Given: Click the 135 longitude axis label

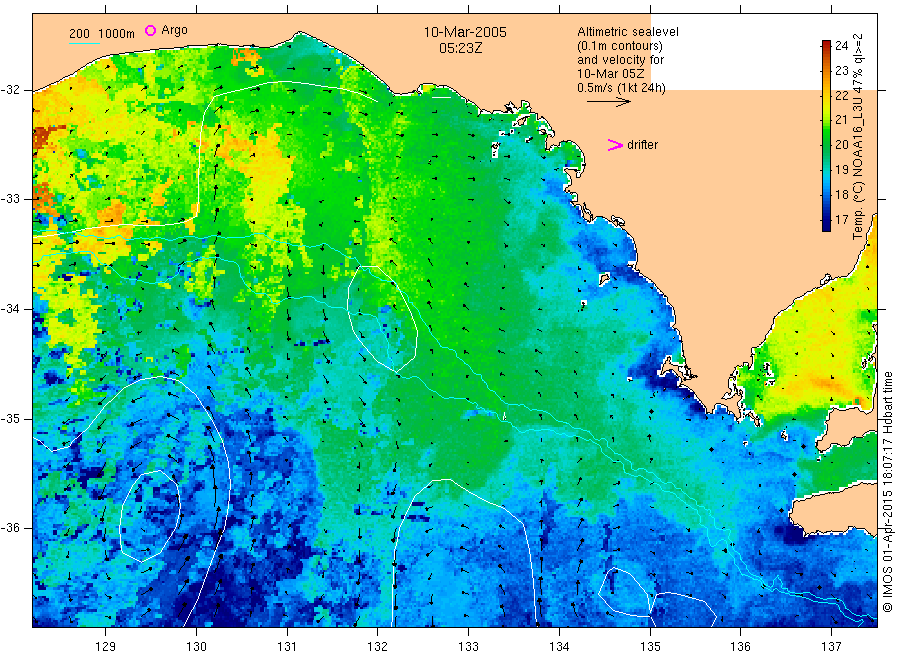Looking at the screenshot, I should (650, 646).
